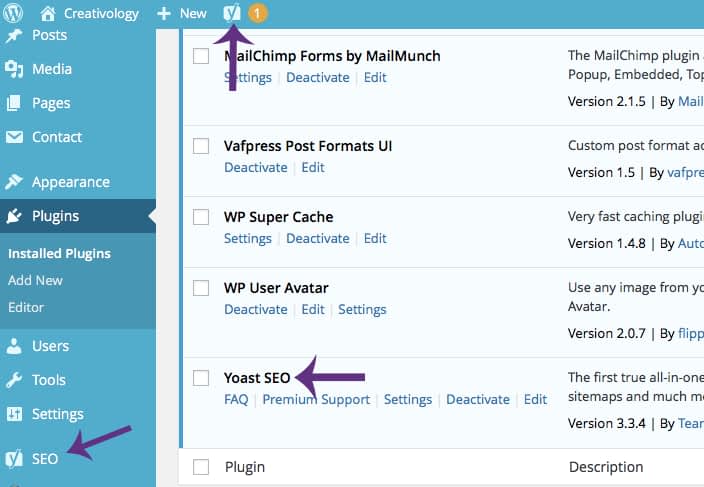Select the Yoast SEO plugin checkbox
This screenshot has height=487, width=704.
tap(201, 378)
